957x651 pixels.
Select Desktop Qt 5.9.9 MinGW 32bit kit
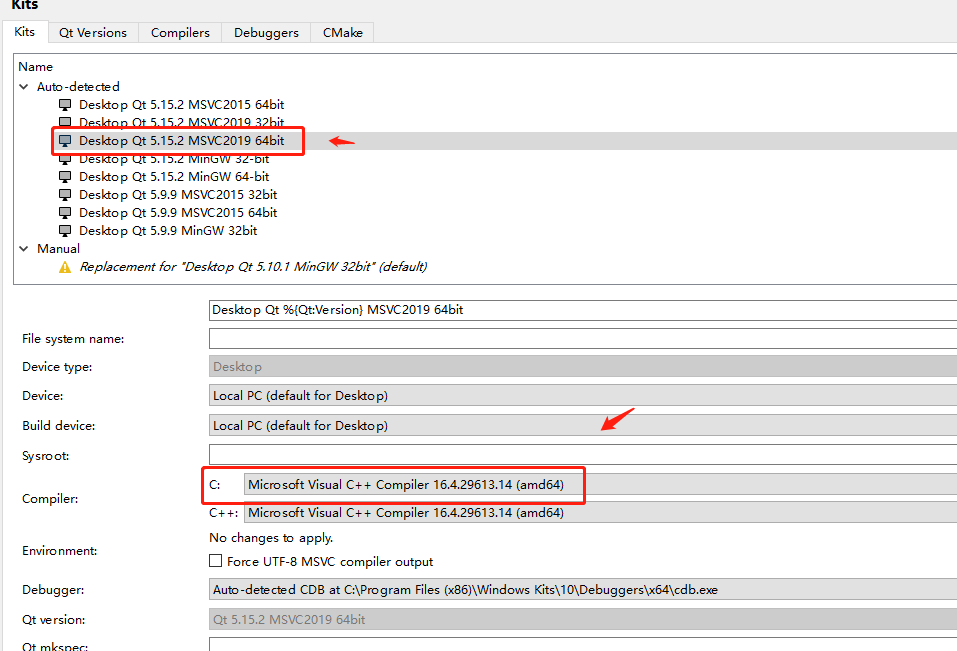(x=168, y=231)
